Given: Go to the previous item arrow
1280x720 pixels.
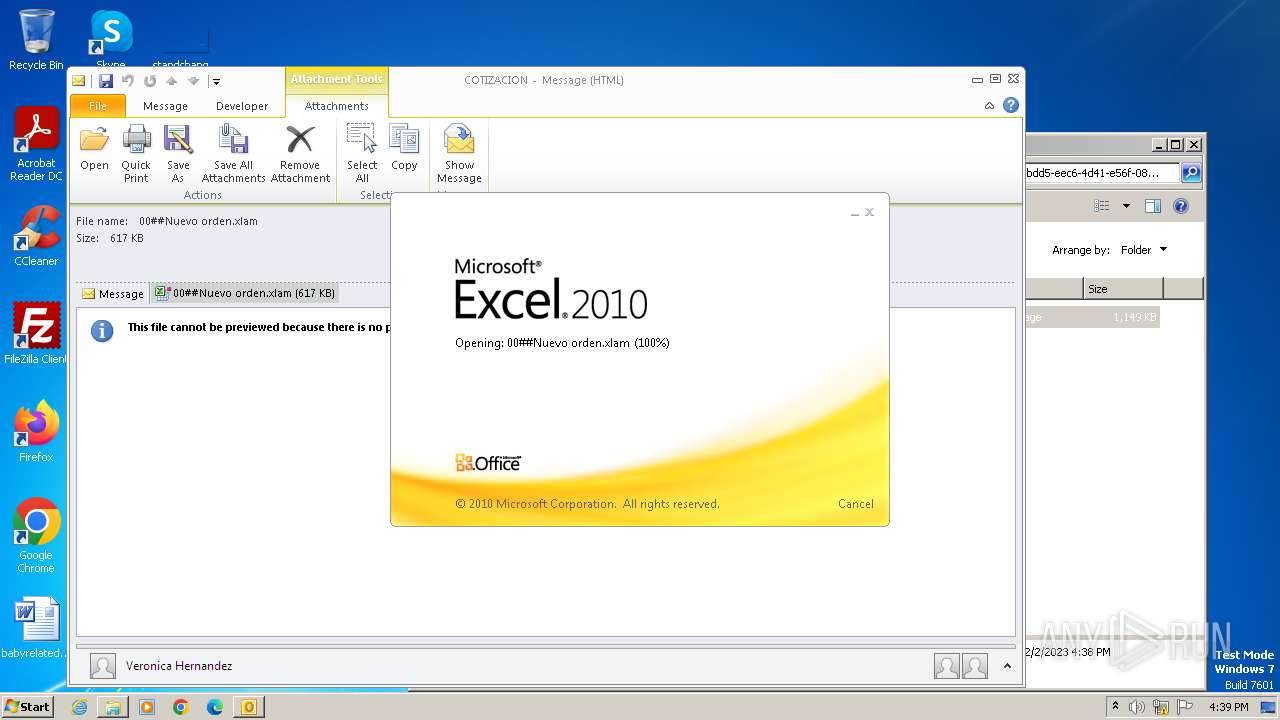Looking at the screenshot, I should (171, 81).
